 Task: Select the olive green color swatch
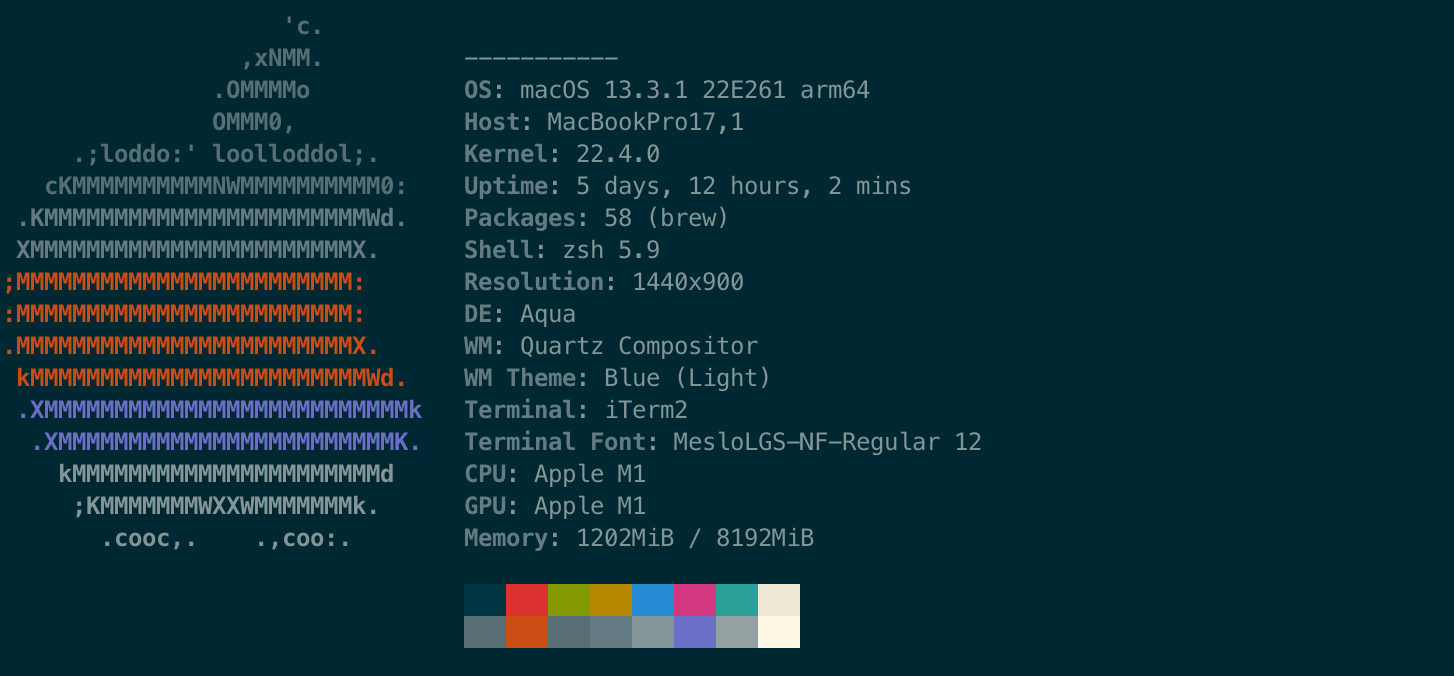coord(569,600)
